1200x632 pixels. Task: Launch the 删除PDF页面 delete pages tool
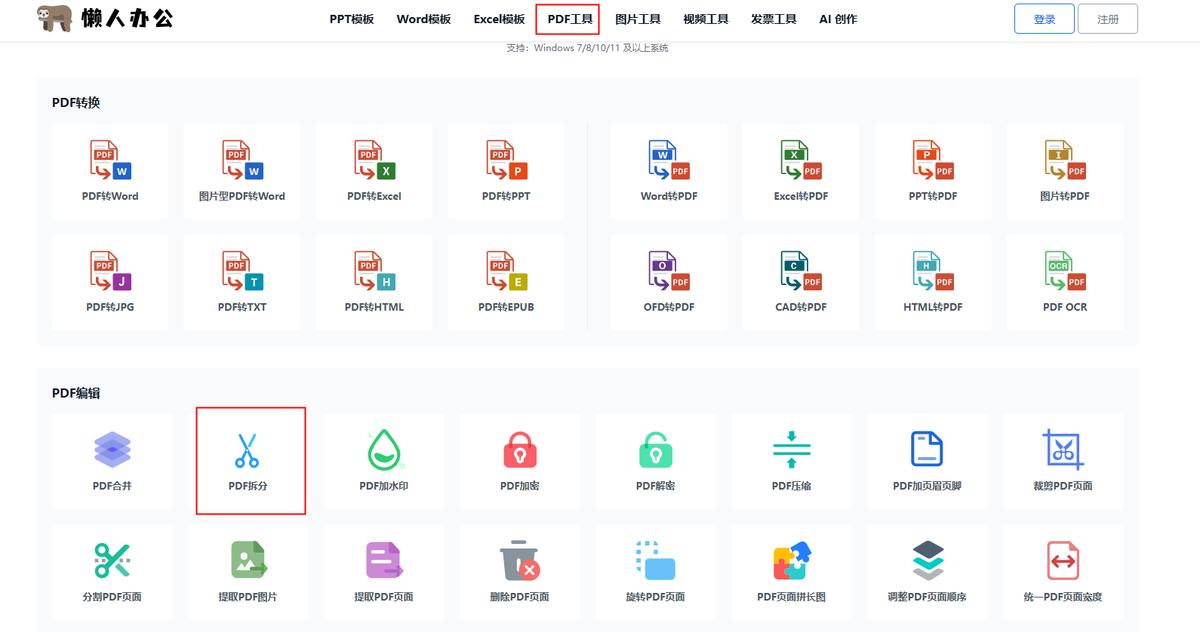tap(519, 572)
